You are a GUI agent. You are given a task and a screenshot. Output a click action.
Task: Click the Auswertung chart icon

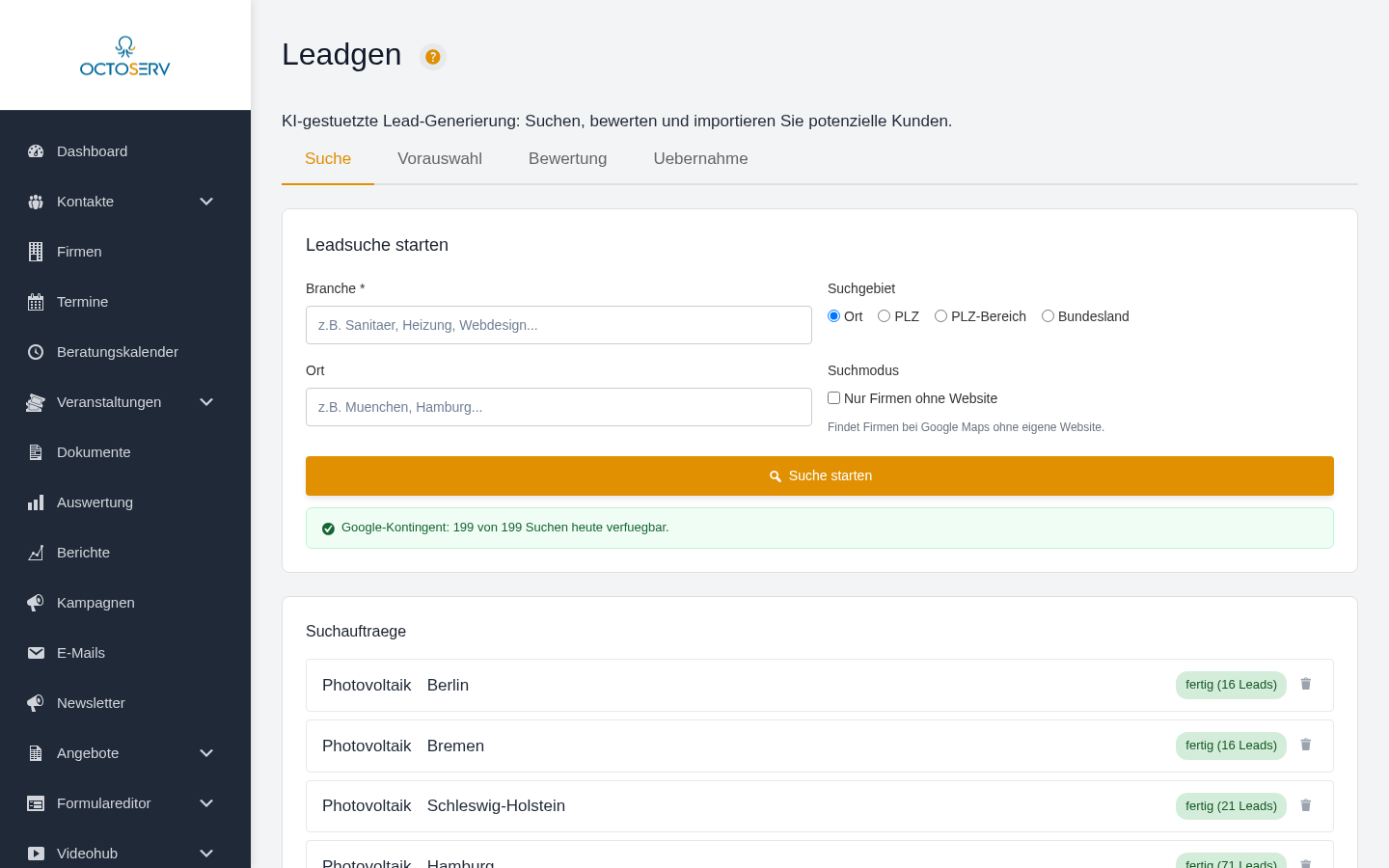click(36, 502)
